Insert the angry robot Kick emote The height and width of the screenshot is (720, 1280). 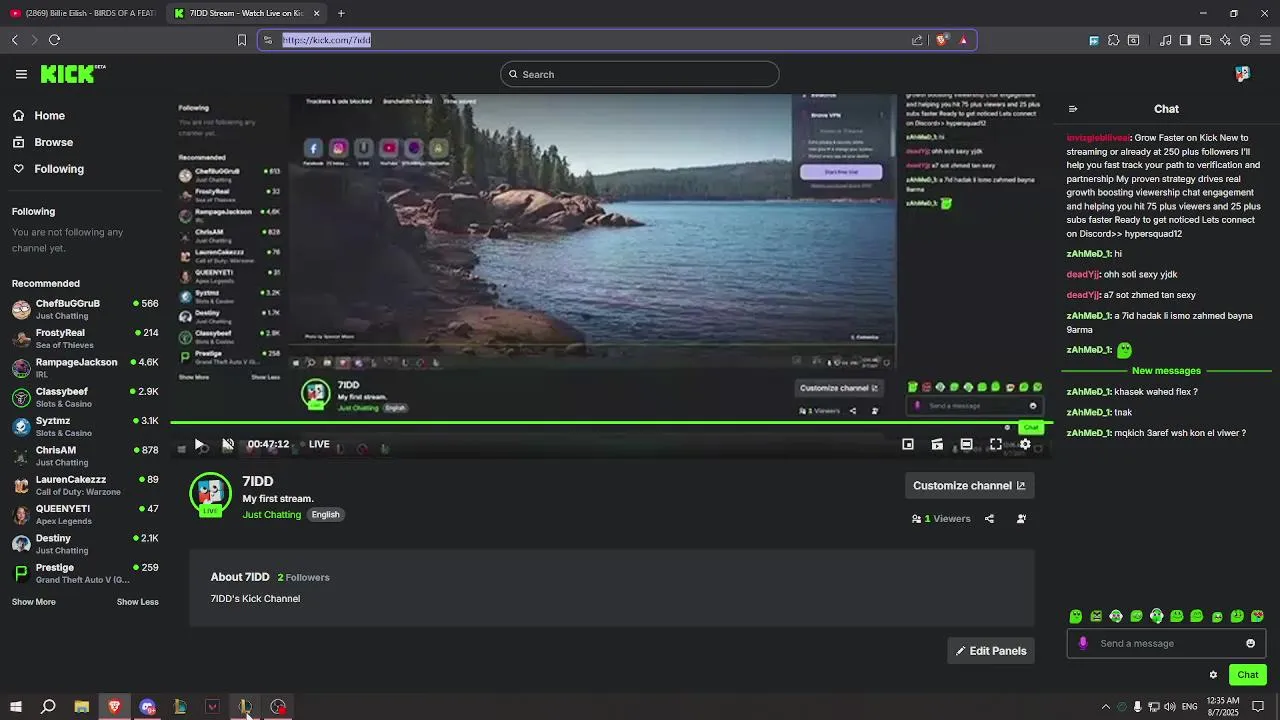[x=1096, y=616]
